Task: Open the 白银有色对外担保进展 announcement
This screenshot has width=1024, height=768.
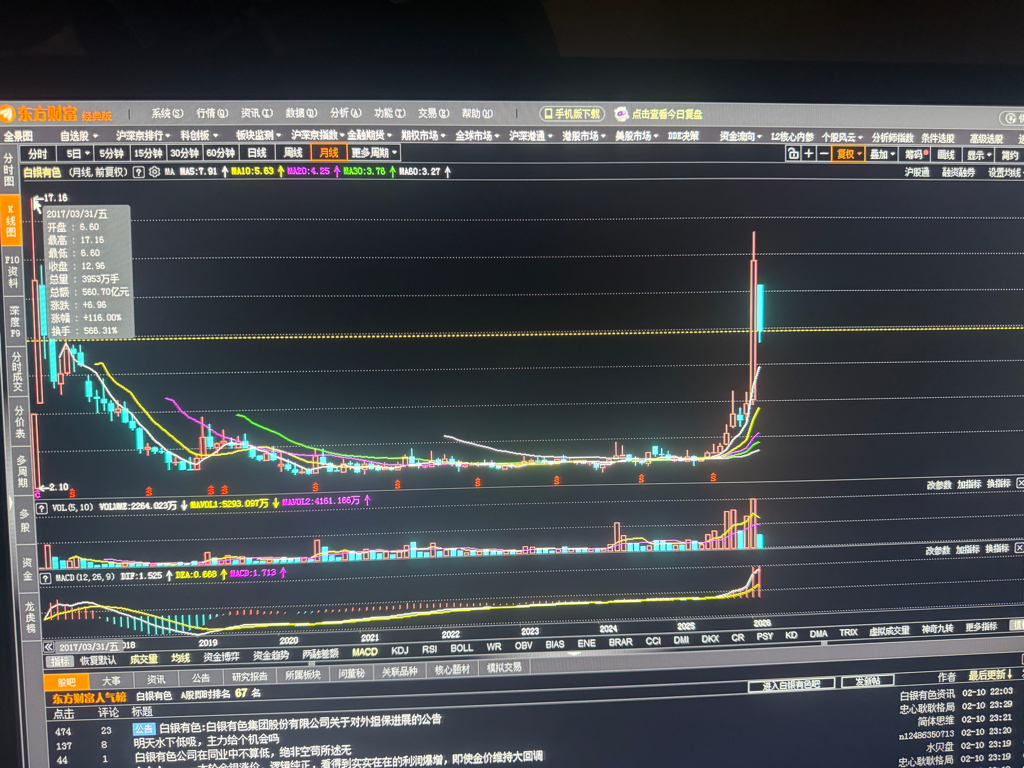Action: pyautogui.click(x=300, y=723)
